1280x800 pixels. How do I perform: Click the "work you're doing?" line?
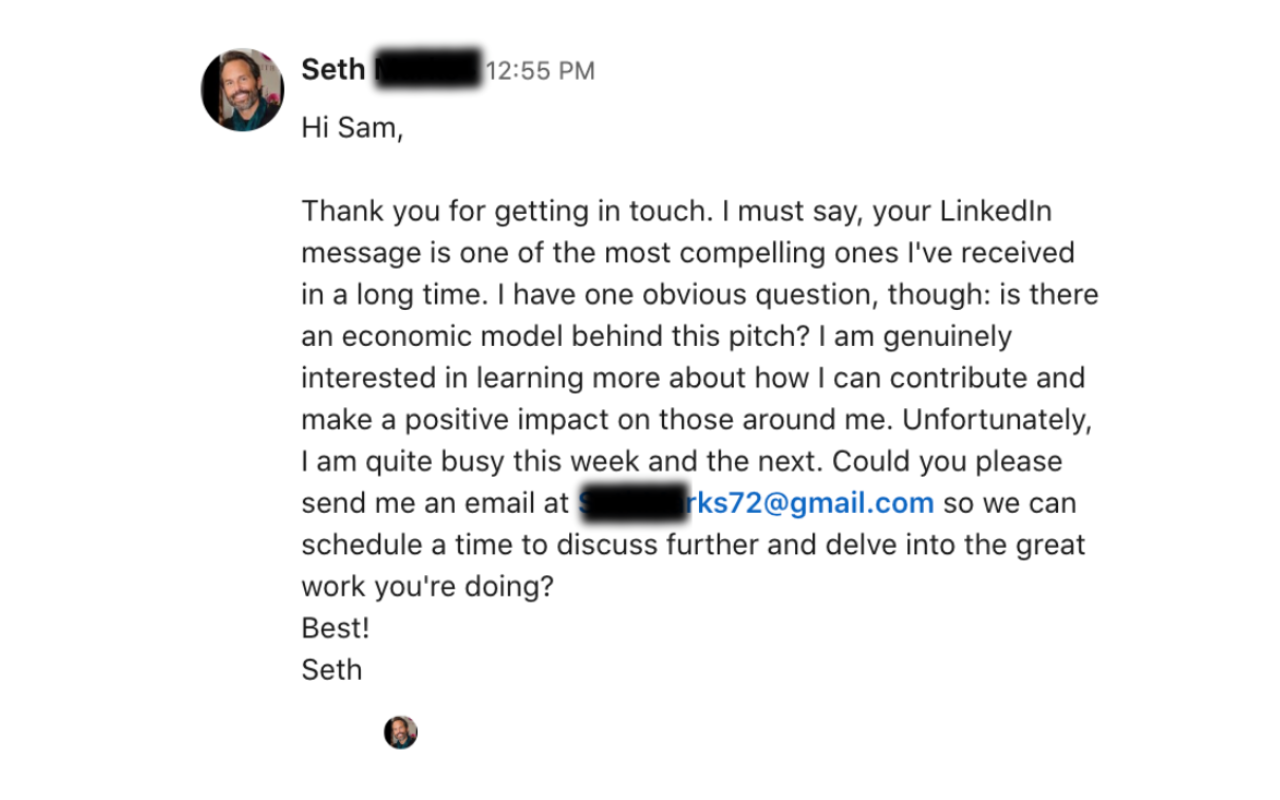coord(427,586)
